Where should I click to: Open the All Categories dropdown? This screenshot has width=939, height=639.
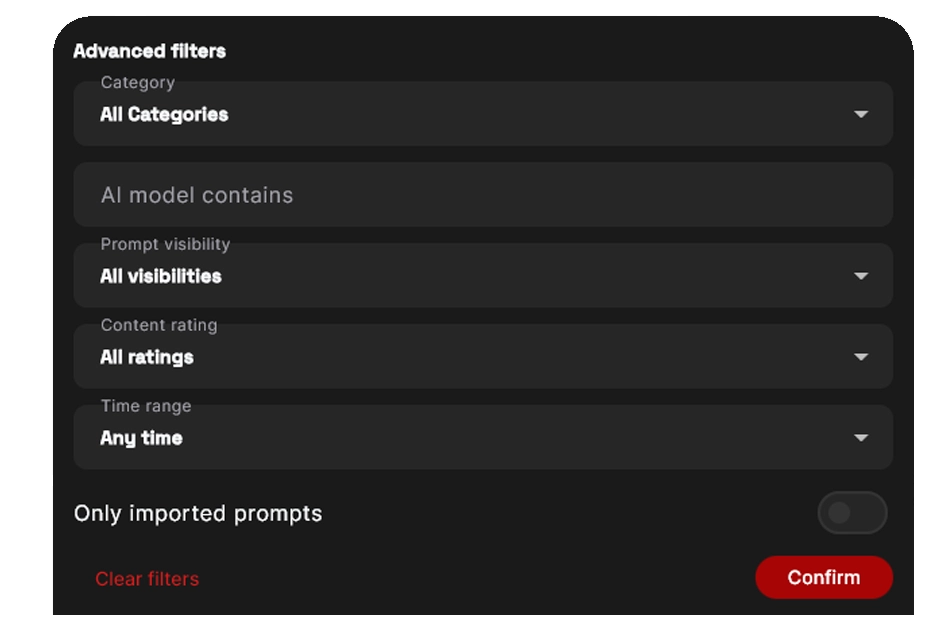pos(482,115)
